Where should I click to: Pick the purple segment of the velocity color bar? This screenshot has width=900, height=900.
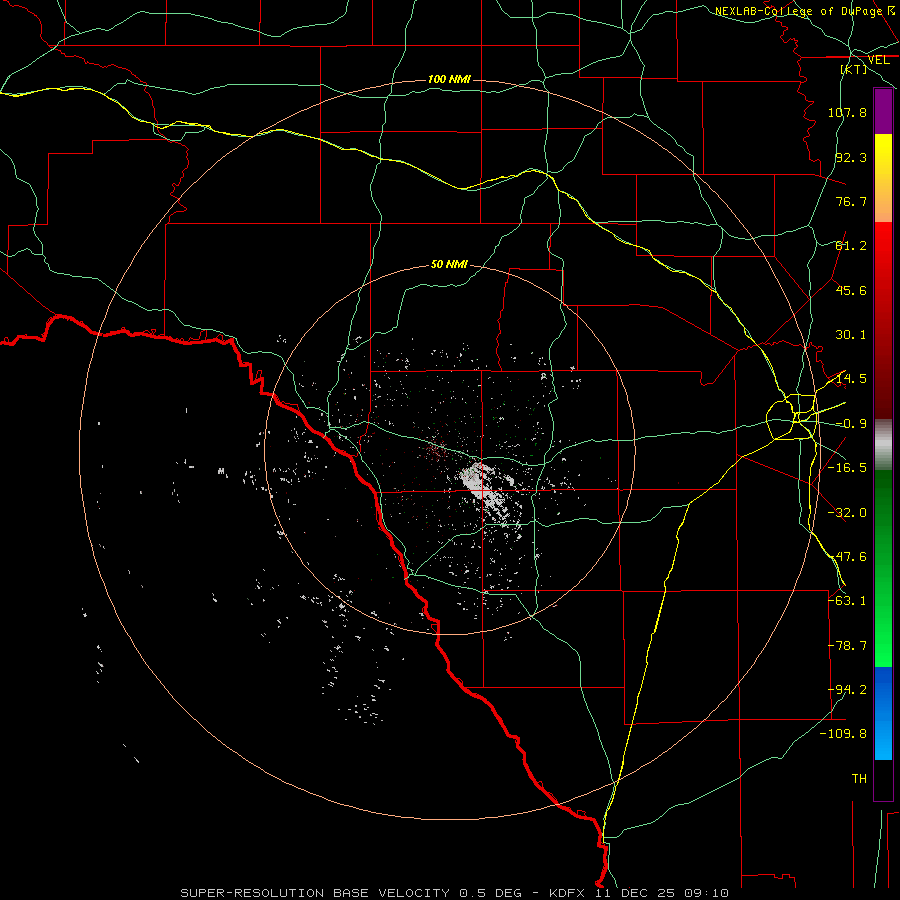883,111
